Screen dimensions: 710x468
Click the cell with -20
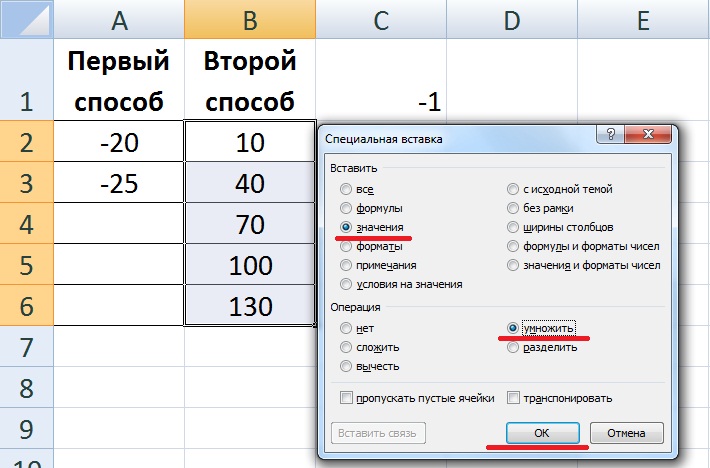point(119,141)
